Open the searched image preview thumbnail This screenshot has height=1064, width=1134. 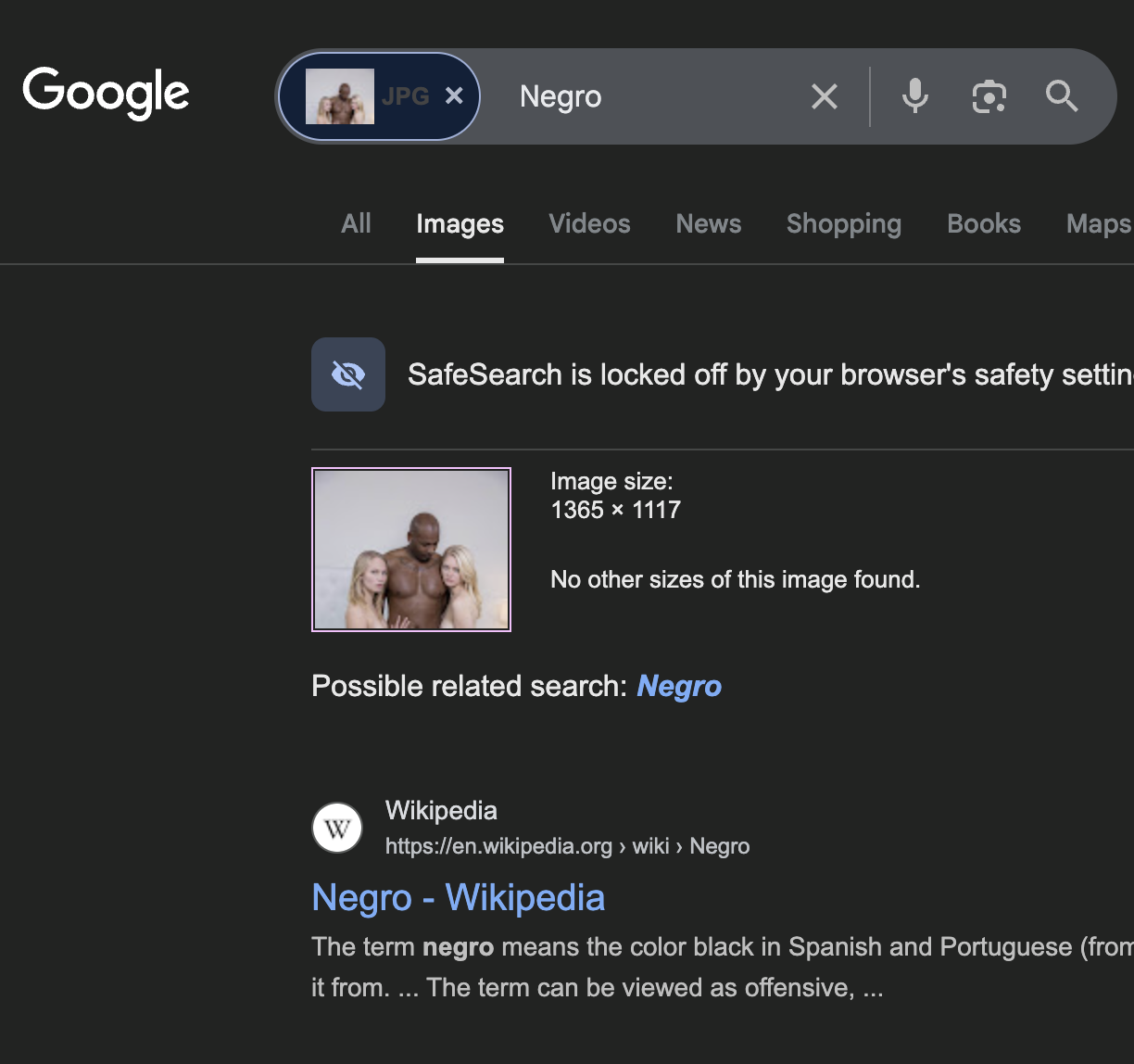[x=411, y=550]
